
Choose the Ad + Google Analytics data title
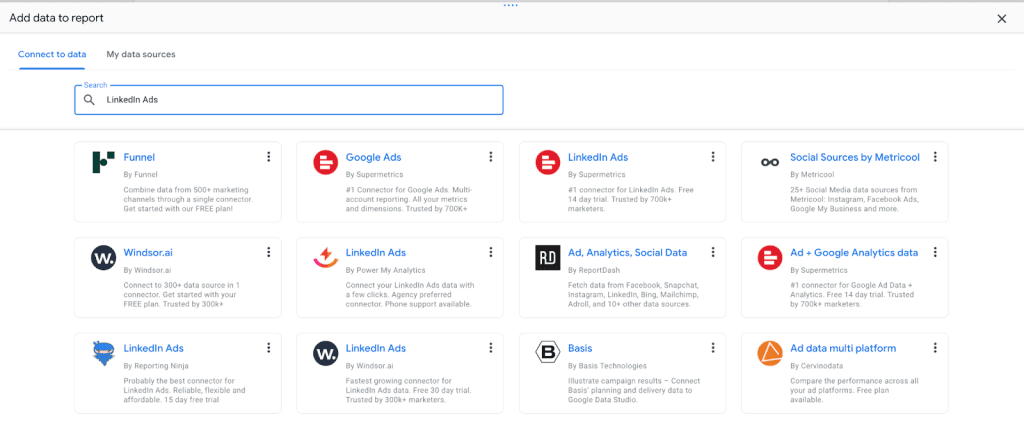coord(854,253)
